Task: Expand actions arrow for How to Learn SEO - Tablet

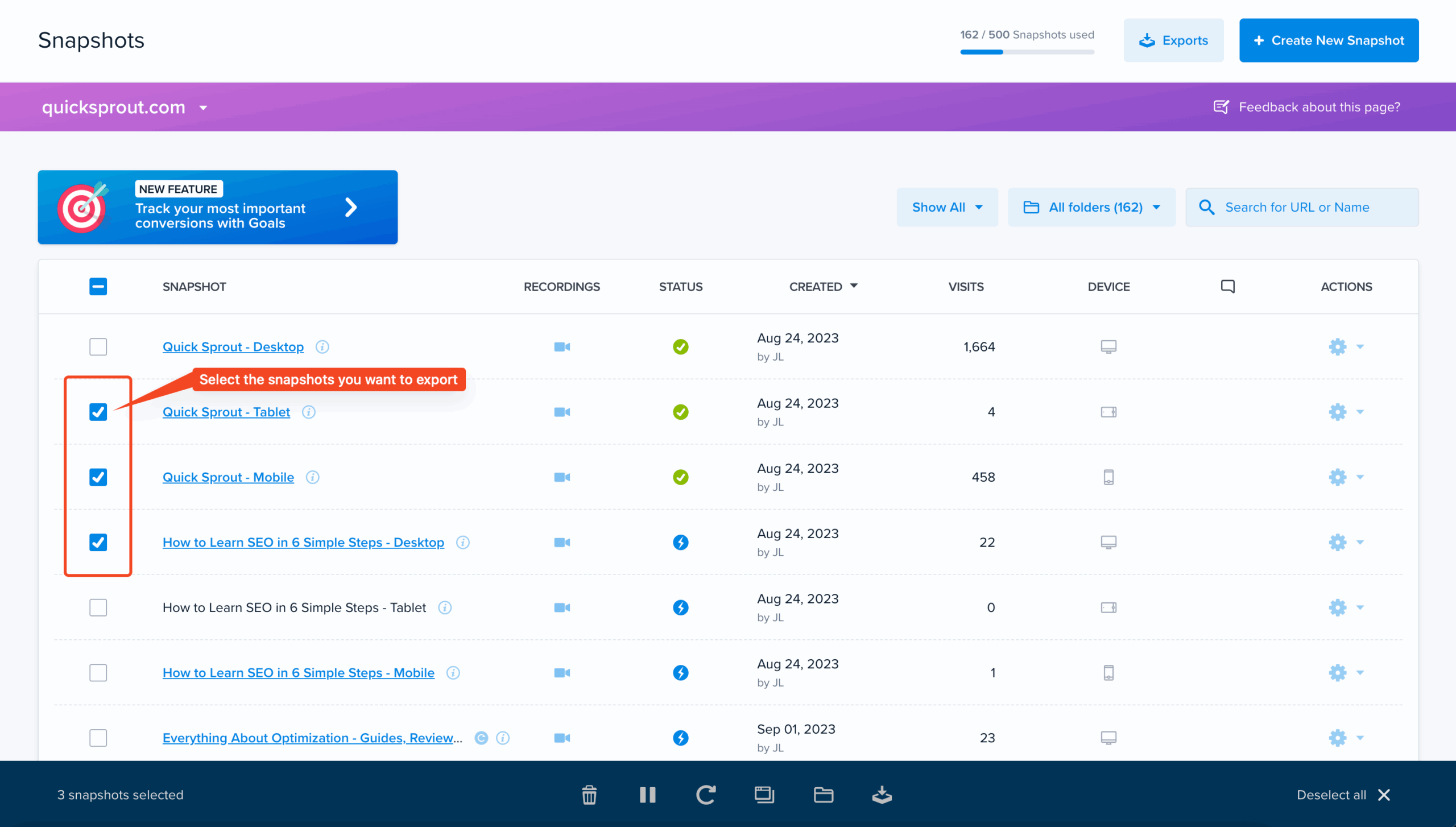Action: [1360, 607]
